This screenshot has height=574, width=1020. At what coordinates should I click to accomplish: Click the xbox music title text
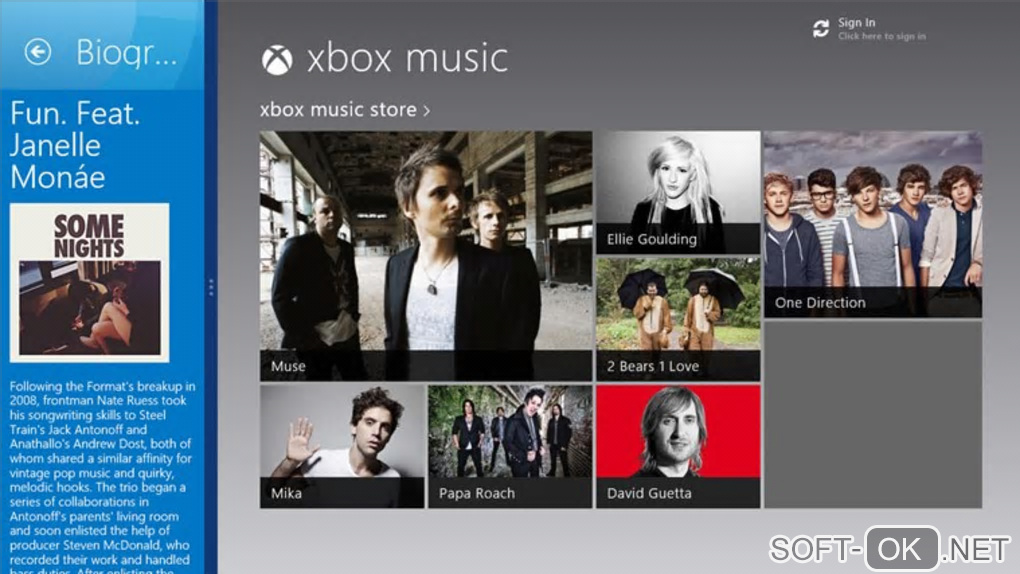coord(407,59)
